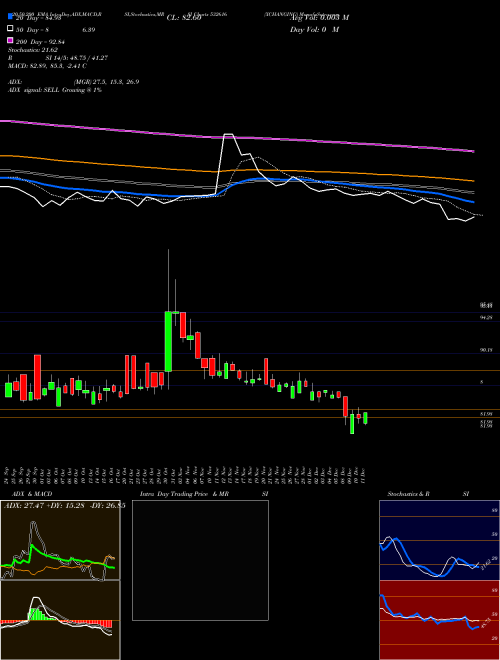Click the last green candlestick on the right
The height and width of the screenshot is (660, 500).
[365, 418]
